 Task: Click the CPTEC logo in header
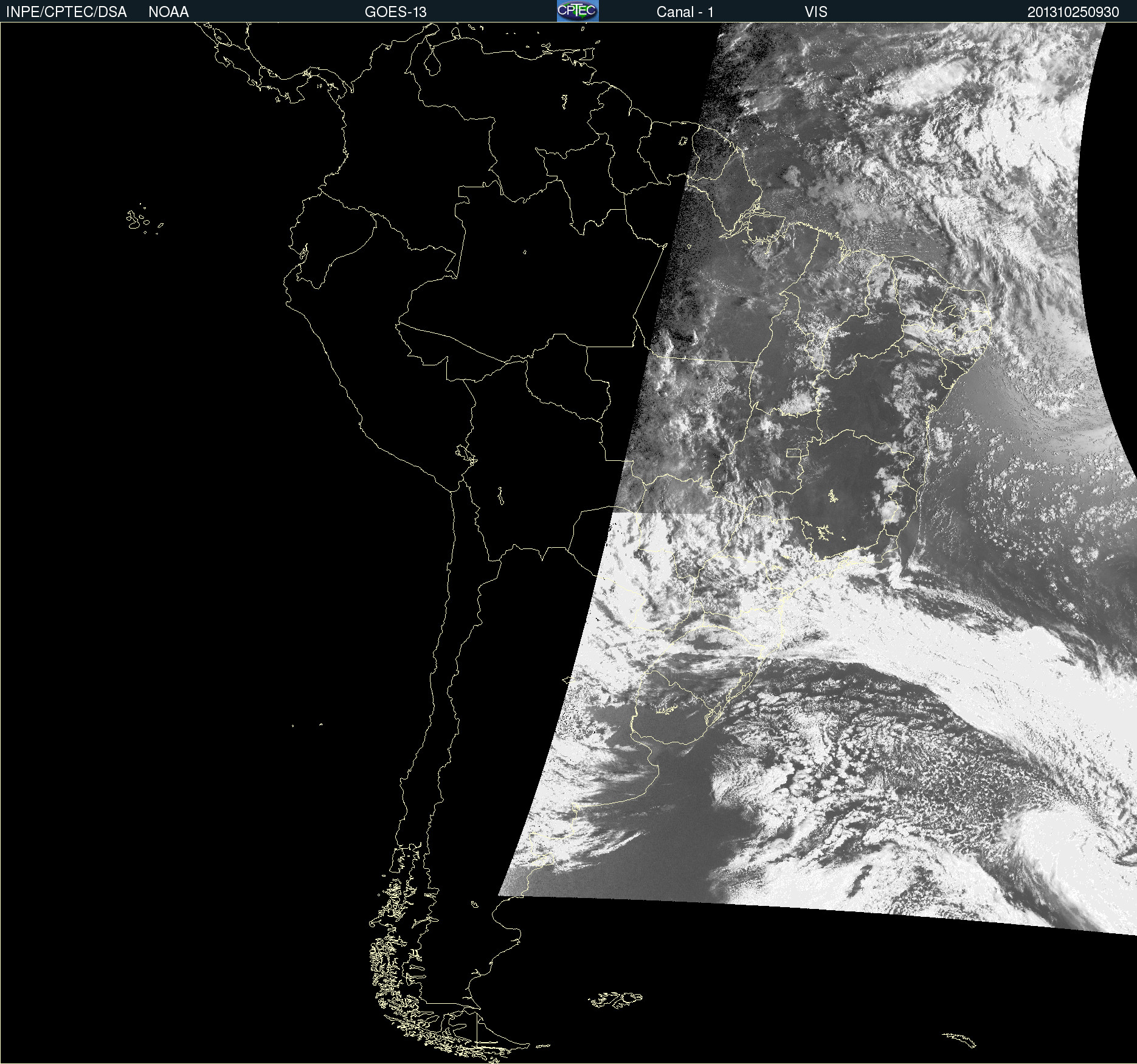tap(578, 11)
